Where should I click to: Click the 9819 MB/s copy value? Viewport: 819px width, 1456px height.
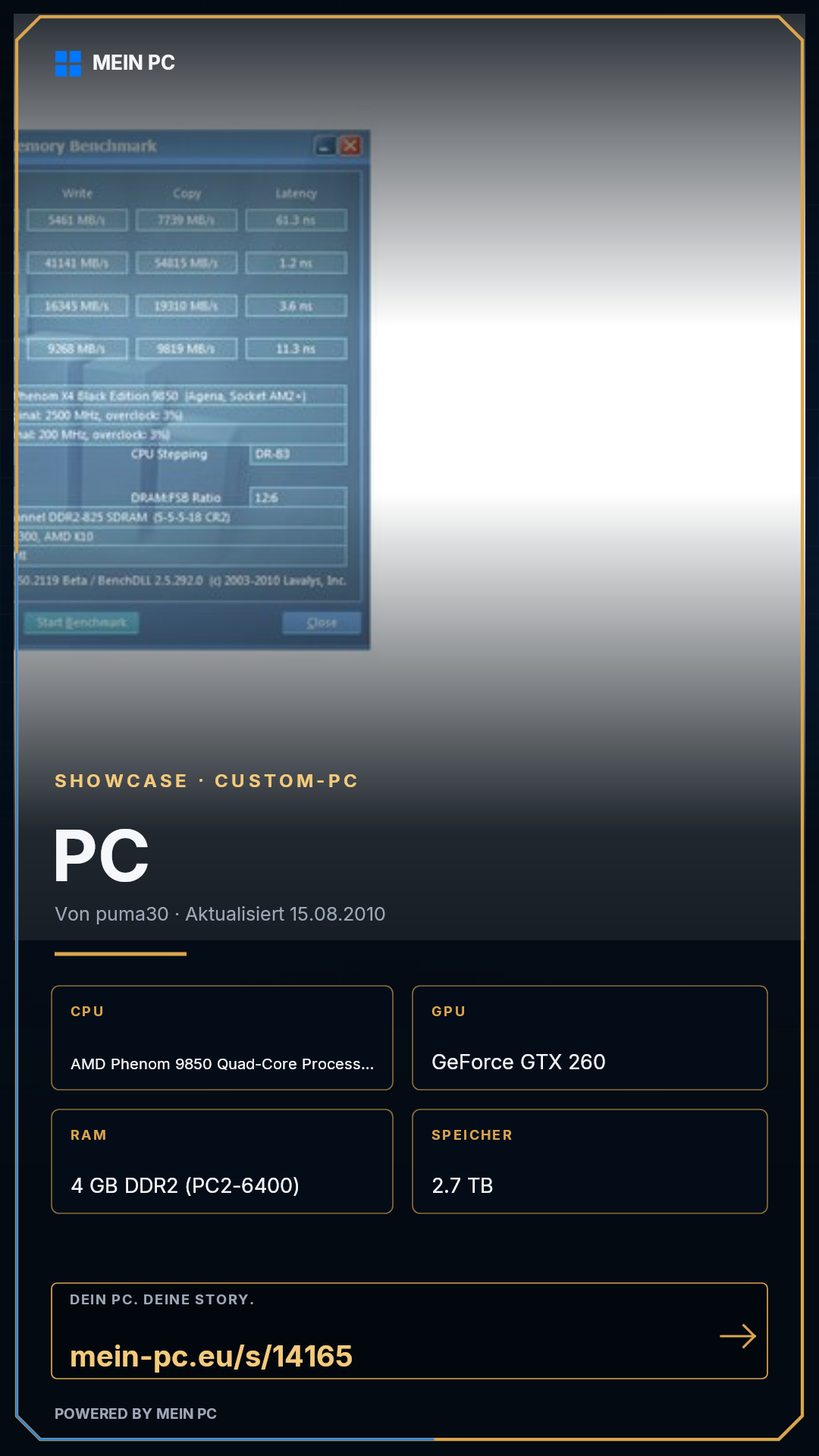187,349
